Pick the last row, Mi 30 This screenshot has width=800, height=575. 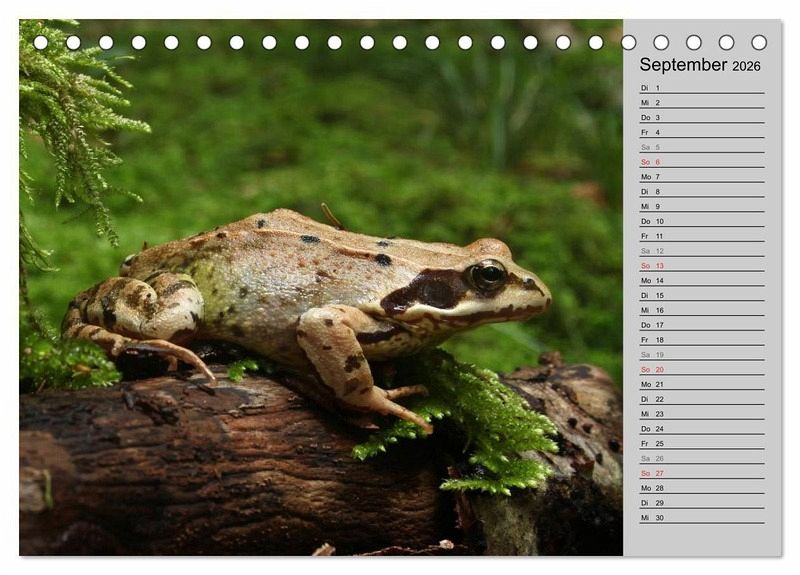[701, 517]
